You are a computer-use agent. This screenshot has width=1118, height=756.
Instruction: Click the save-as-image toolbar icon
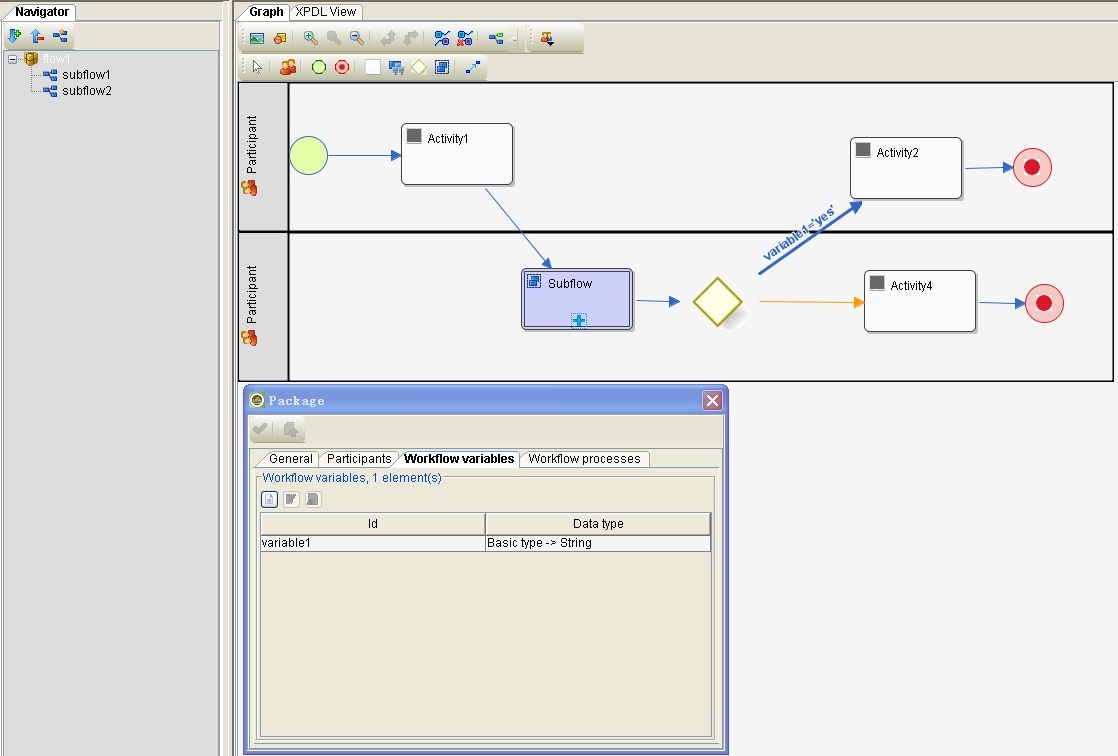(257, 38)
